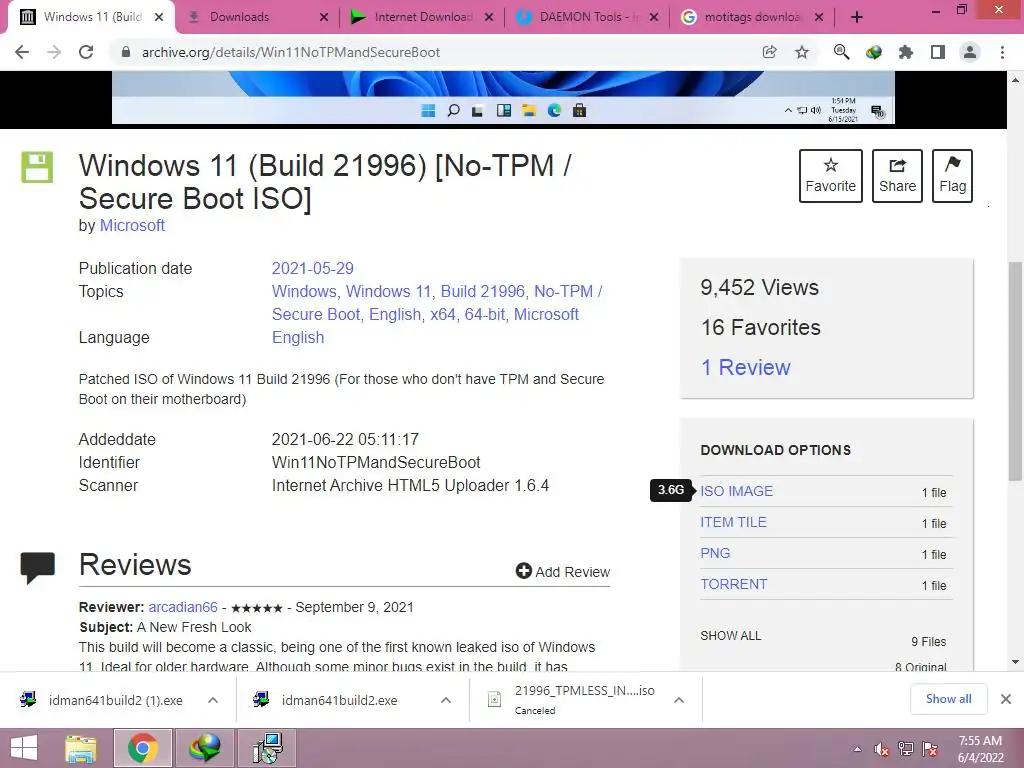
Task: Switch to the DAEMON Tools tab
Action: tap(586, 17)
